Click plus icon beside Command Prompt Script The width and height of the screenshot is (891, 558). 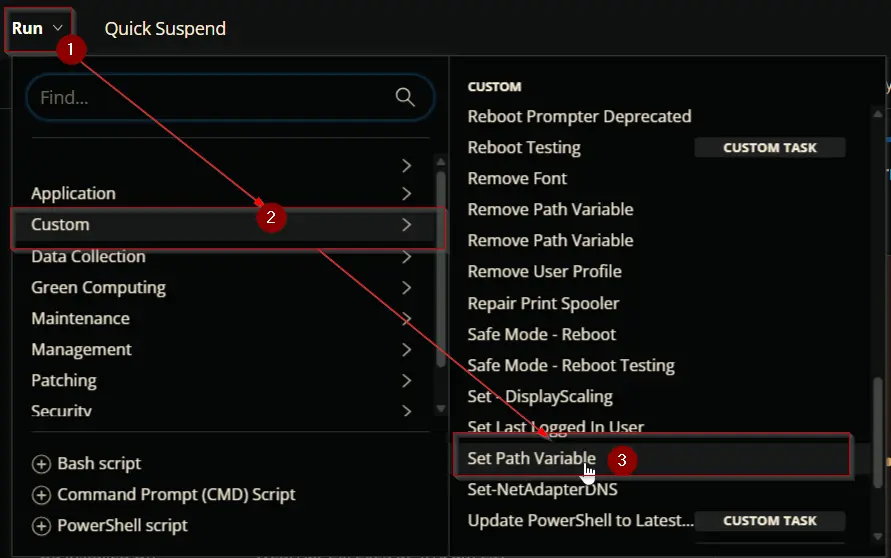(41, 495)
